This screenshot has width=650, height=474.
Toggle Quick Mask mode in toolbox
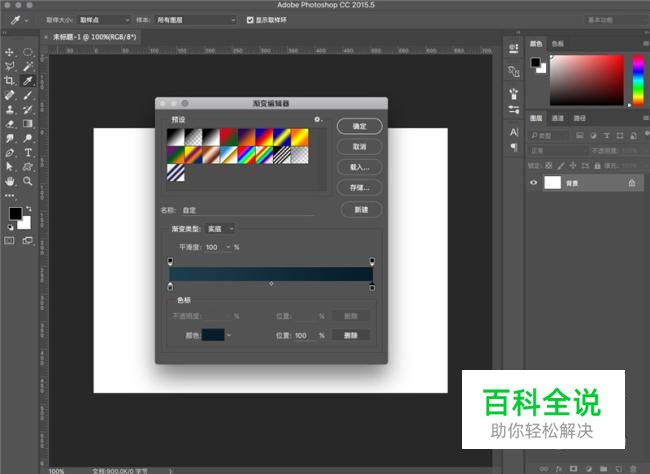(x=9, y=241)
